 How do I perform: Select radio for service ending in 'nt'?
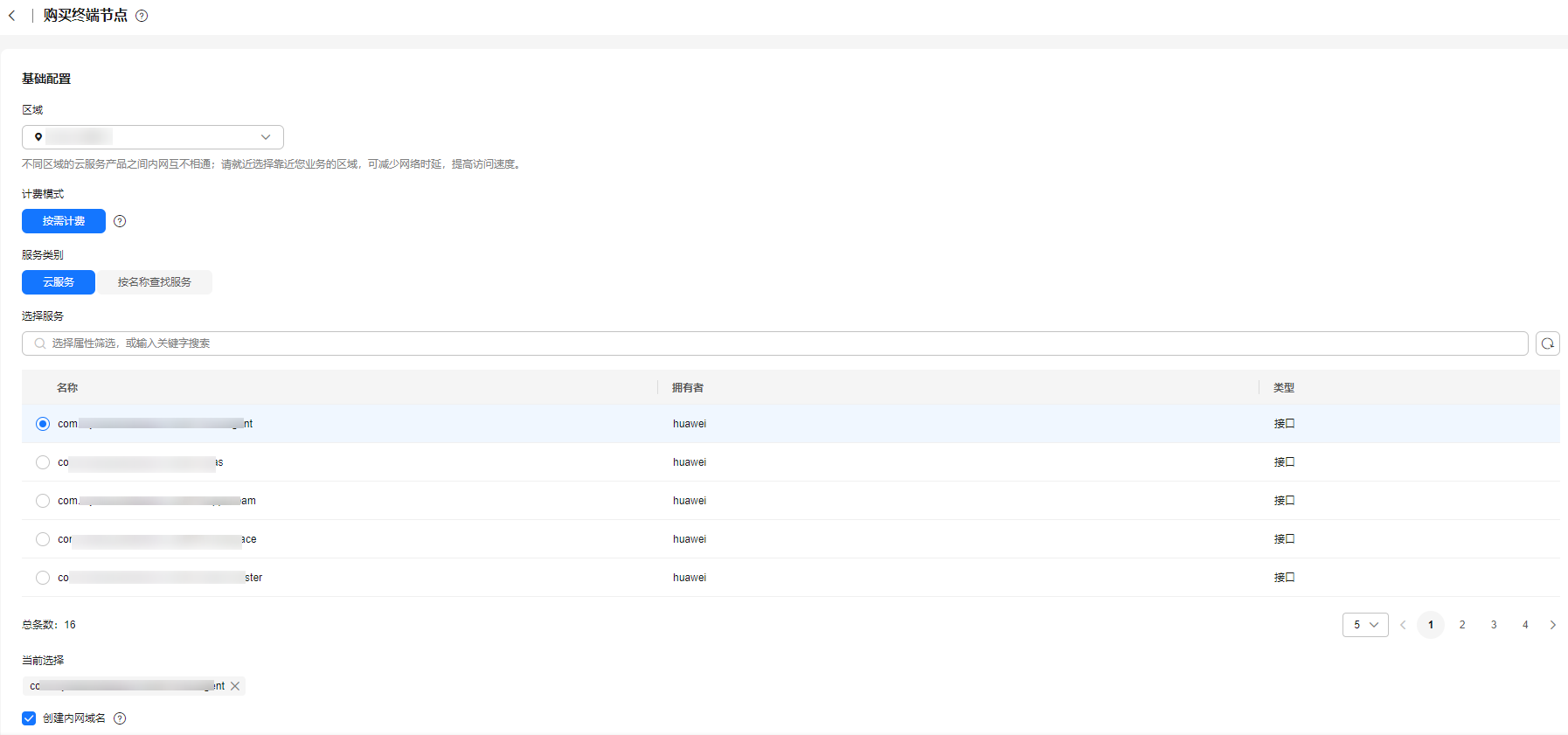[x=43, y=424]
